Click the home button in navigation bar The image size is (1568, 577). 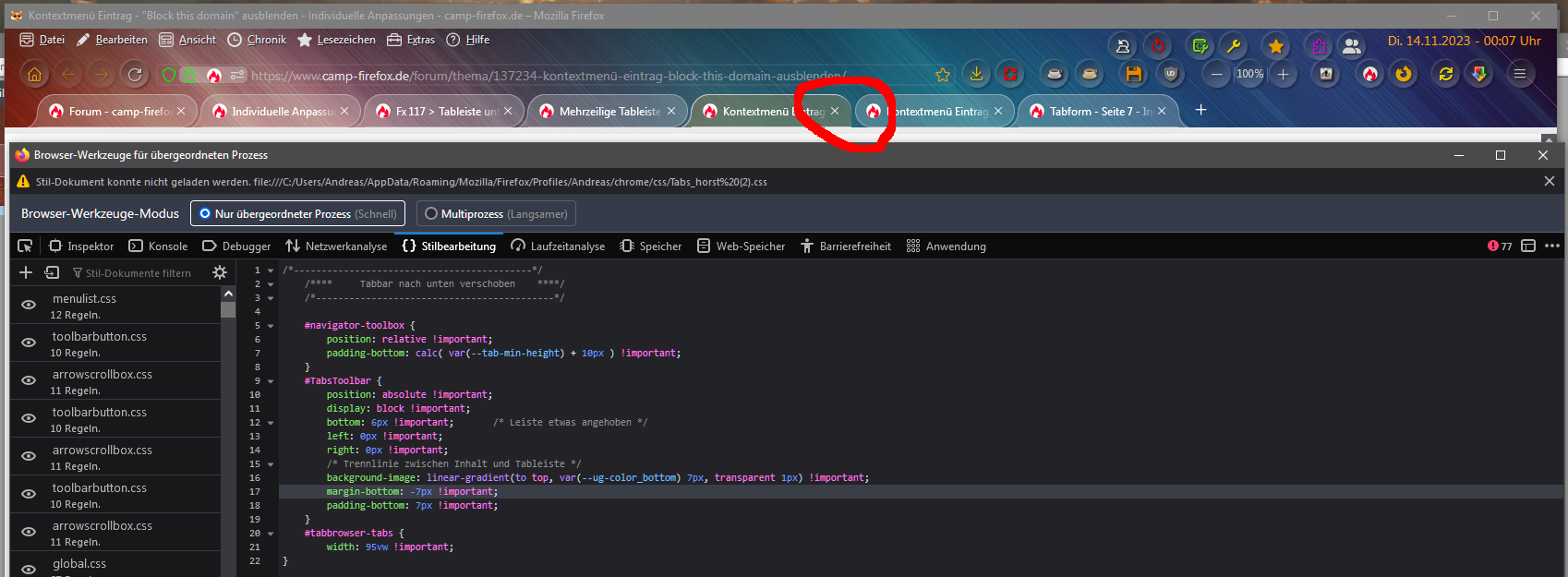[x=35, y=75]
